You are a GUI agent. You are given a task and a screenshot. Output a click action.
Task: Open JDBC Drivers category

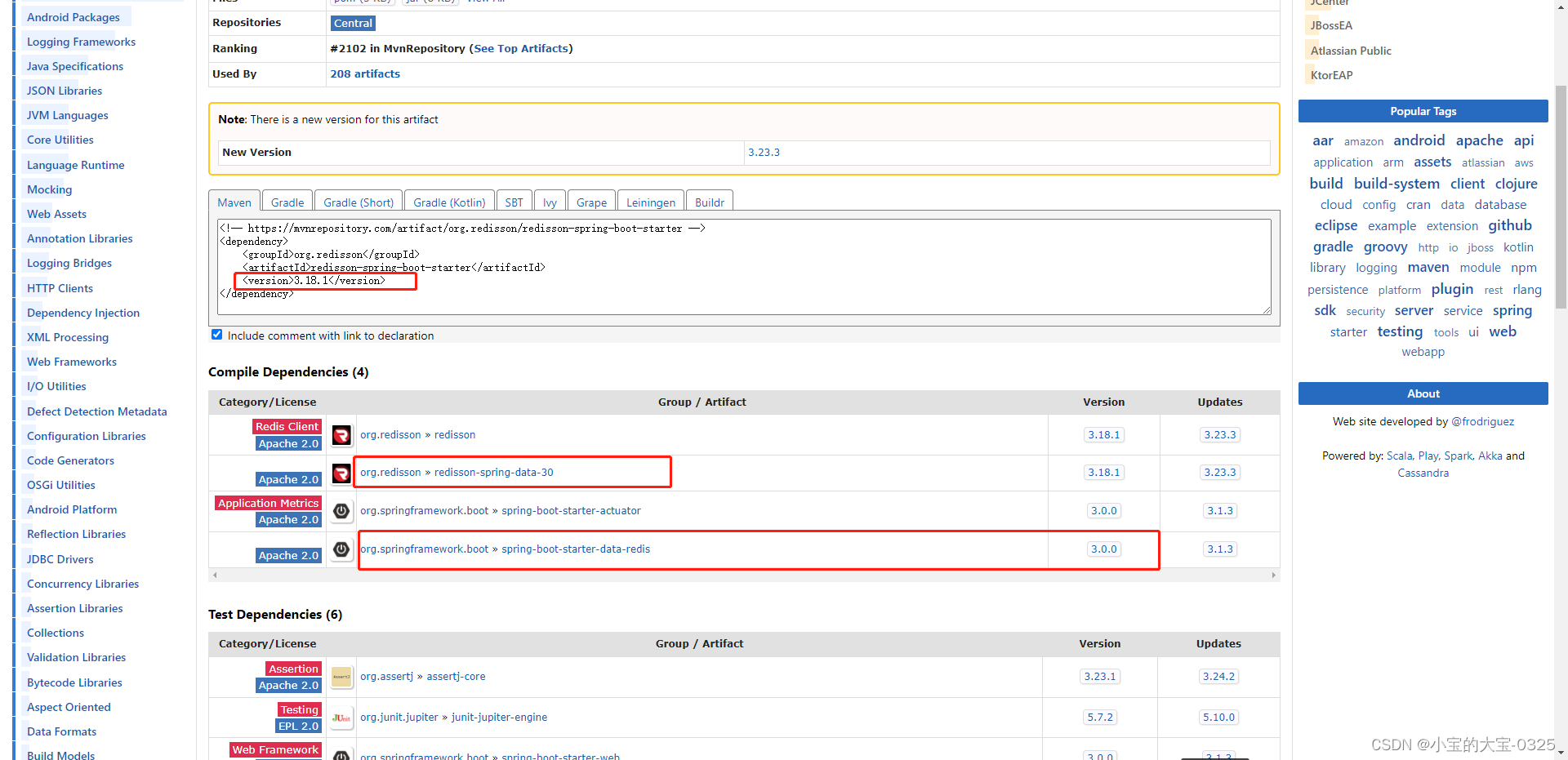coord(60,559)
